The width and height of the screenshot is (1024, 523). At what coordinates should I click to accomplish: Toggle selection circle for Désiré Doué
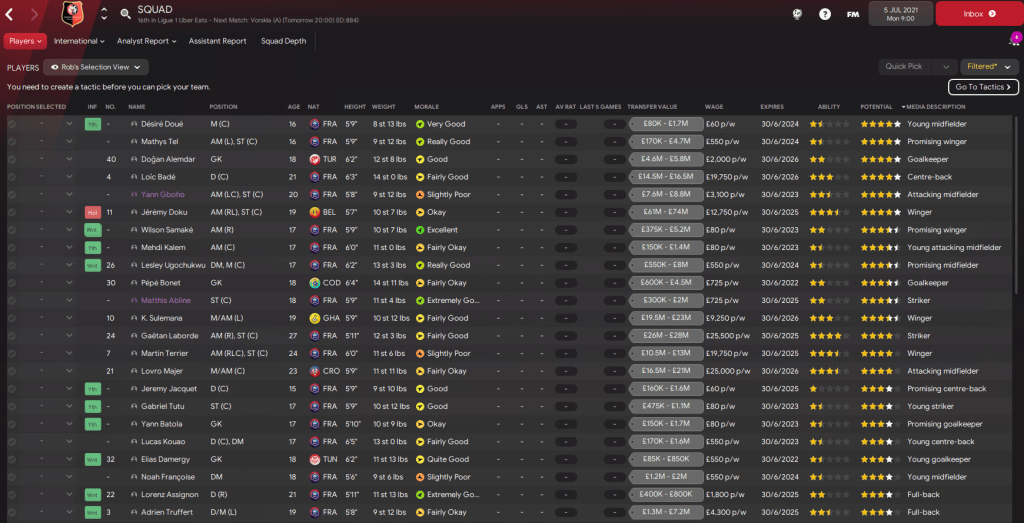(12, 125)
